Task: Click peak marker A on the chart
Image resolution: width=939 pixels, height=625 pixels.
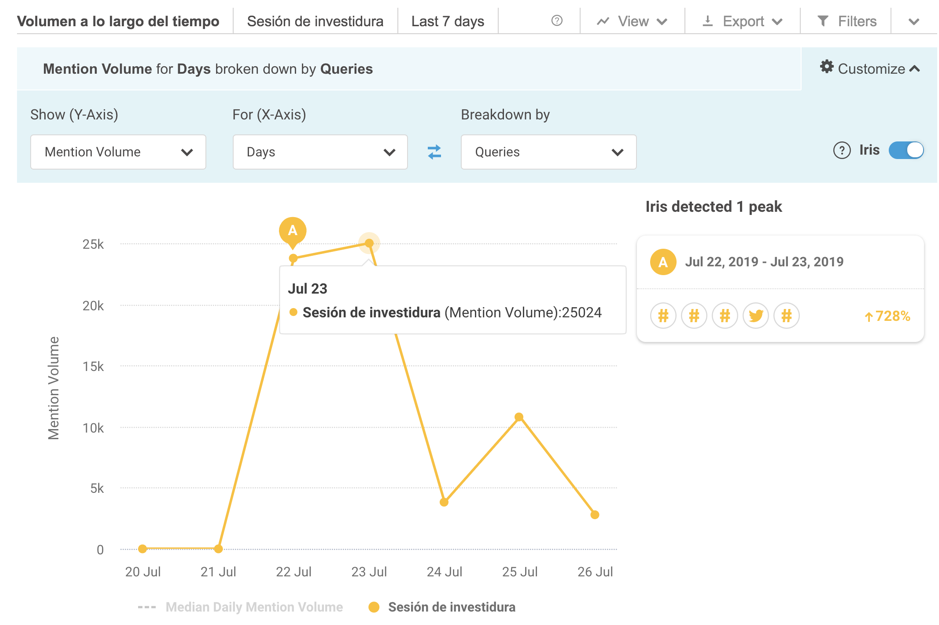Action: (x=292, y=231)
